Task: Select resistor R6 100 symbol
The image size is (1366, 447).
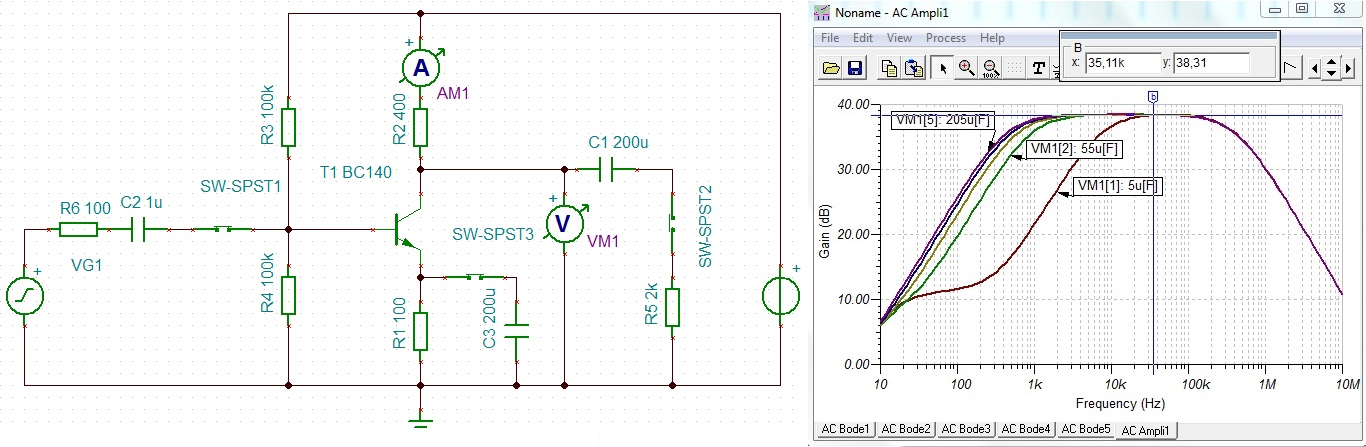Action: 78,230
